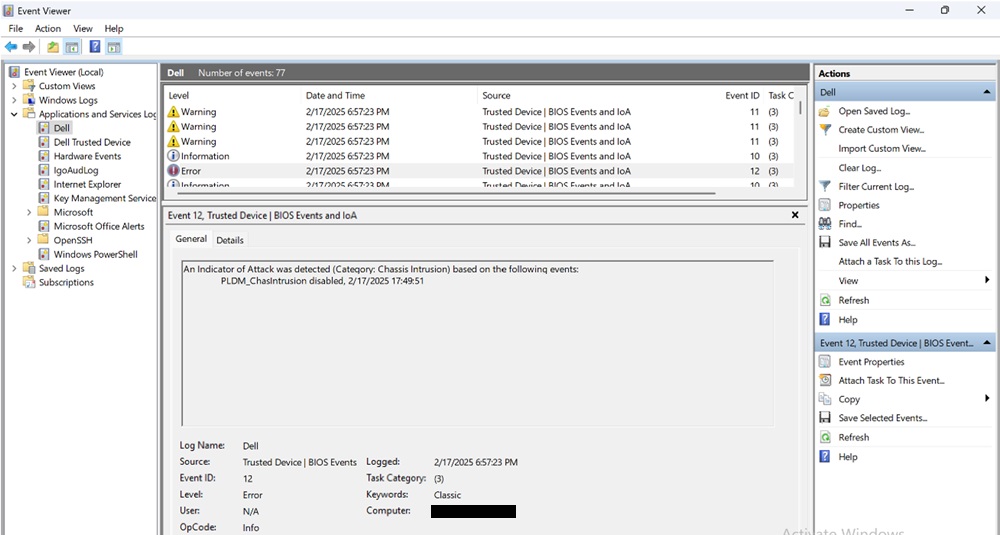Open the Dell Trusted Device log
This screenshot has height=535, width=1000.
tap(92, 142)
